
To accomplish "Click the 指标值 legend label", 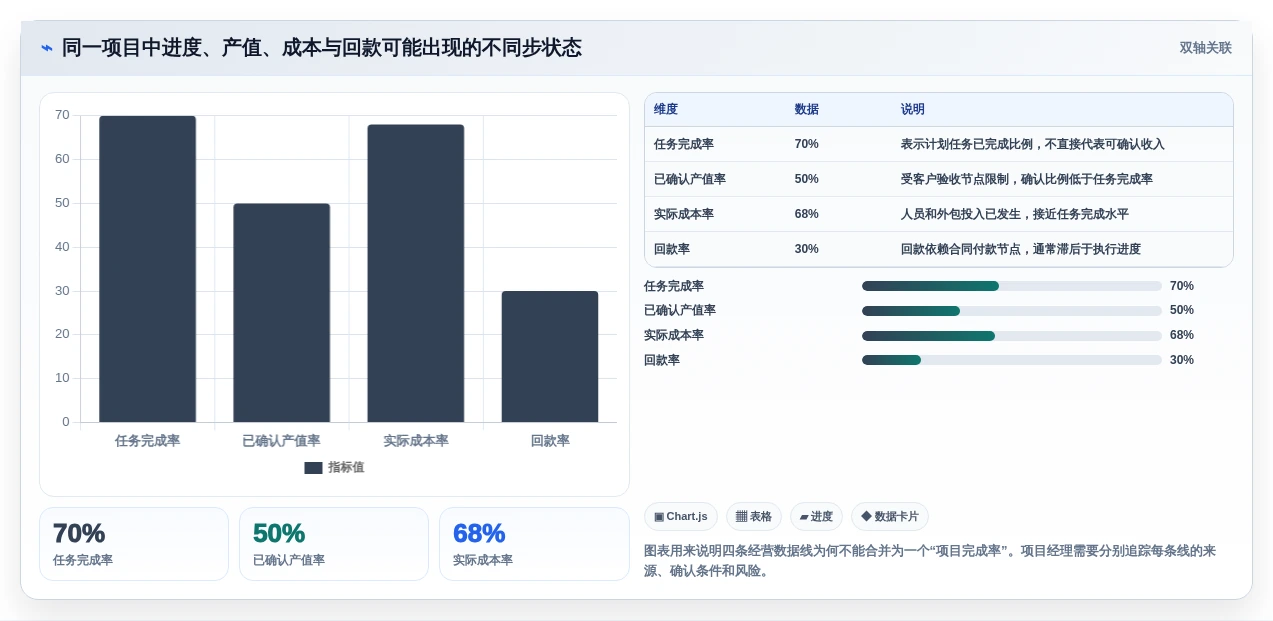I will tap(346, 468).
